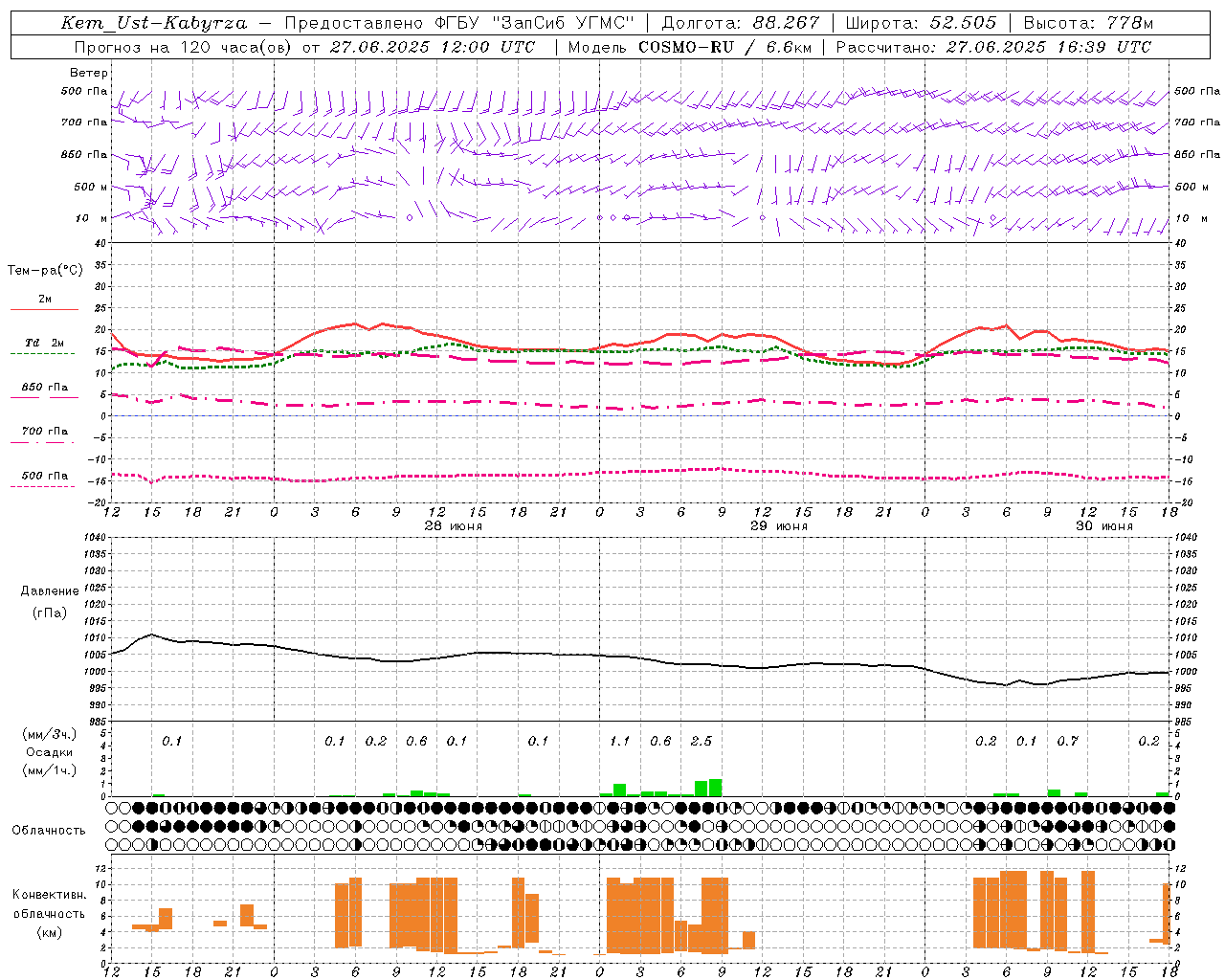The image size is (1225, 980).
Task: Click the Тем-ра(°C) panel label
Action: (x=45, y=271)
